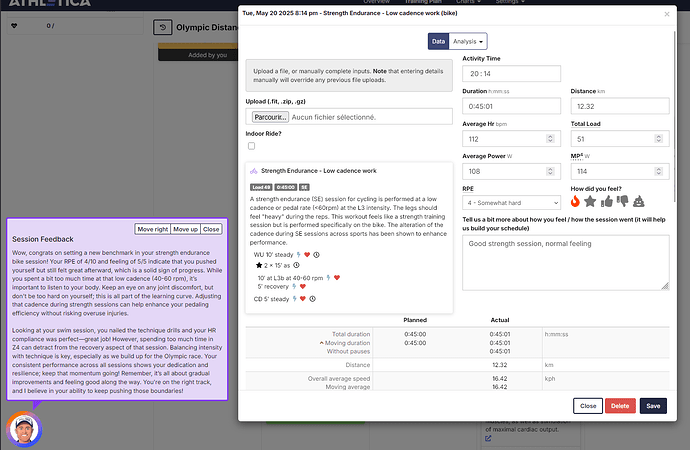
Task: Select the poop emoji feeling icon
Action: coord(639,201)
